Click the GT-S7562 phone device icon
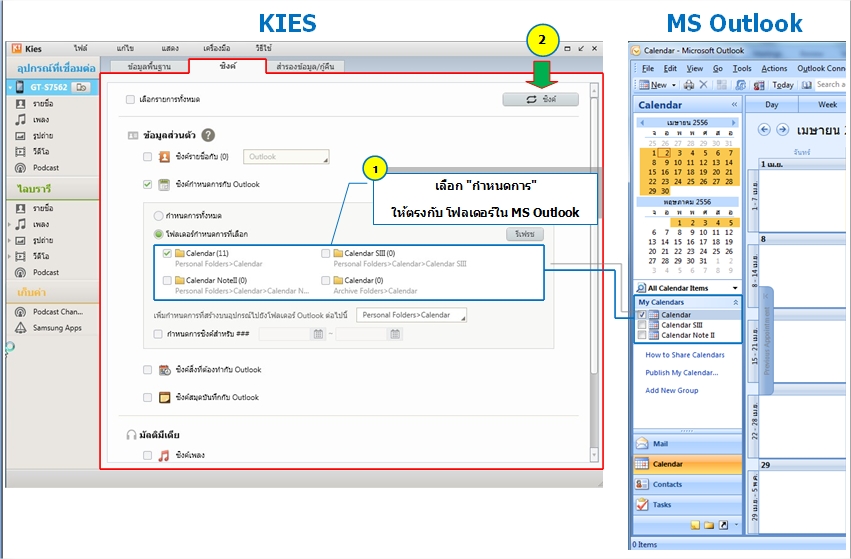This screenshot has height=559, width=851. [x=20, y=87]
